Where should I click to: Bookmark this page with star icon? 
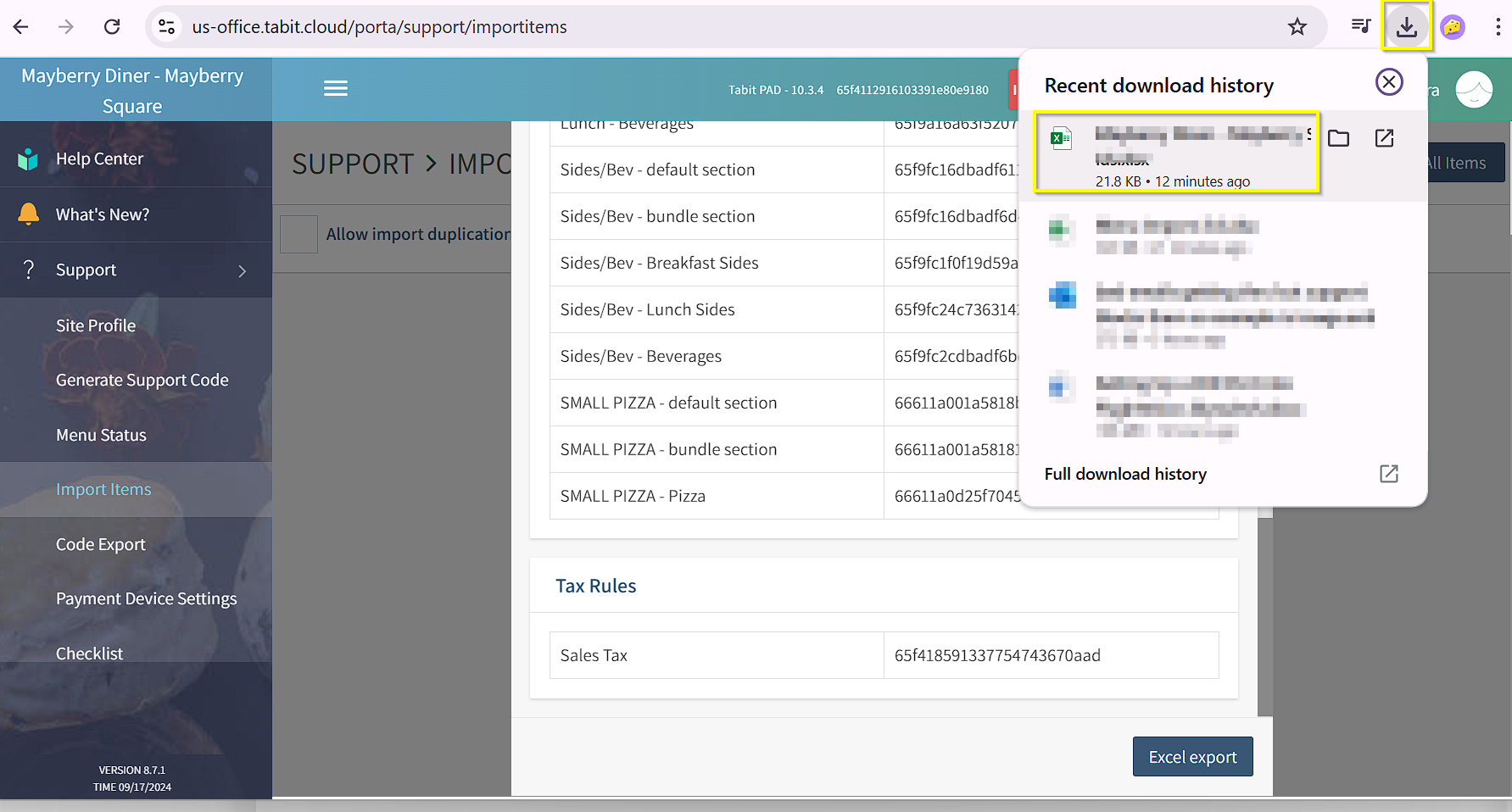[1297, 27]
